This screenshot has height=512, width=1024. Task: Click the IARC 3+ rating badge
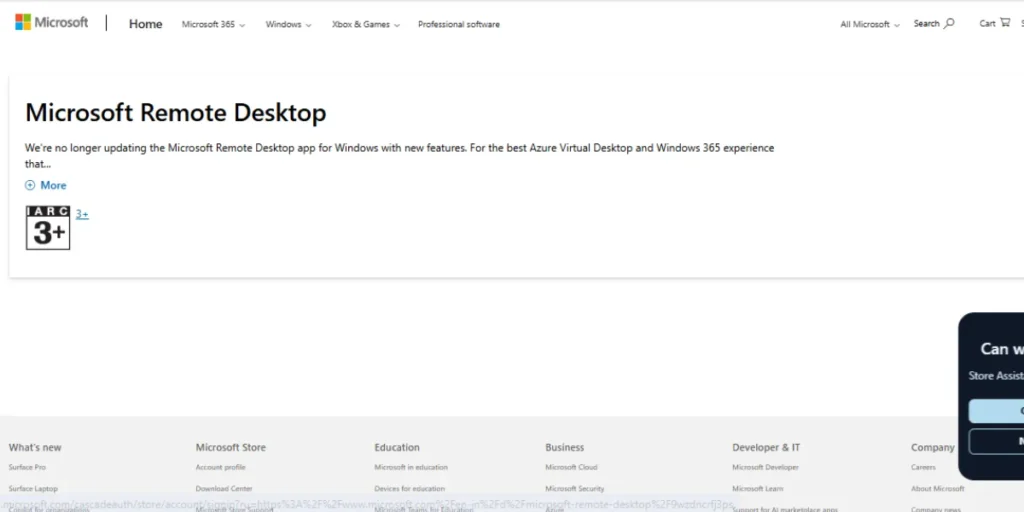[48, 228]
